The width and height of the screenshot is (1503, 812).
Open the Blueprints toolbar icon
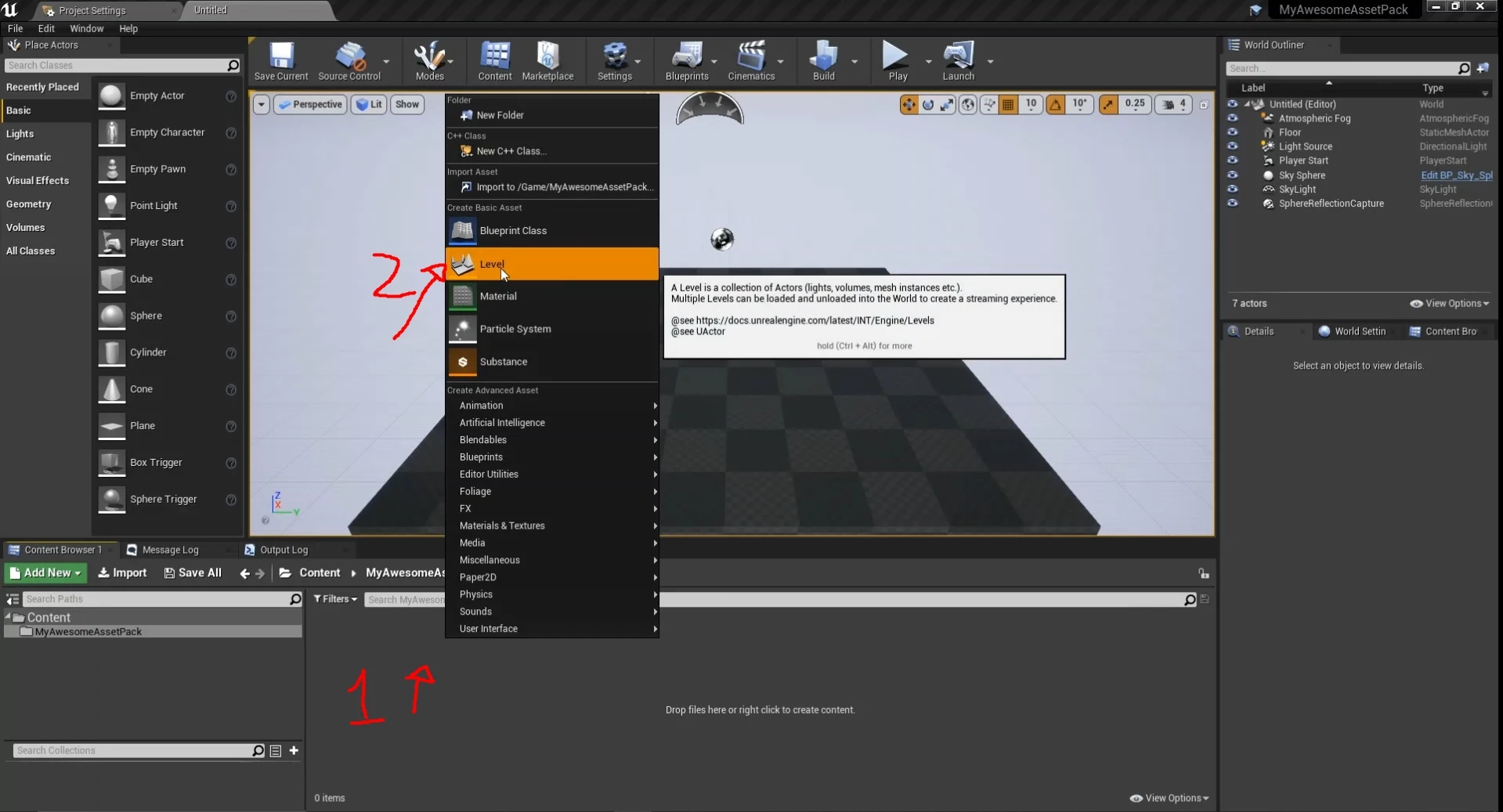pyautogui.click(x=687, y=62)
